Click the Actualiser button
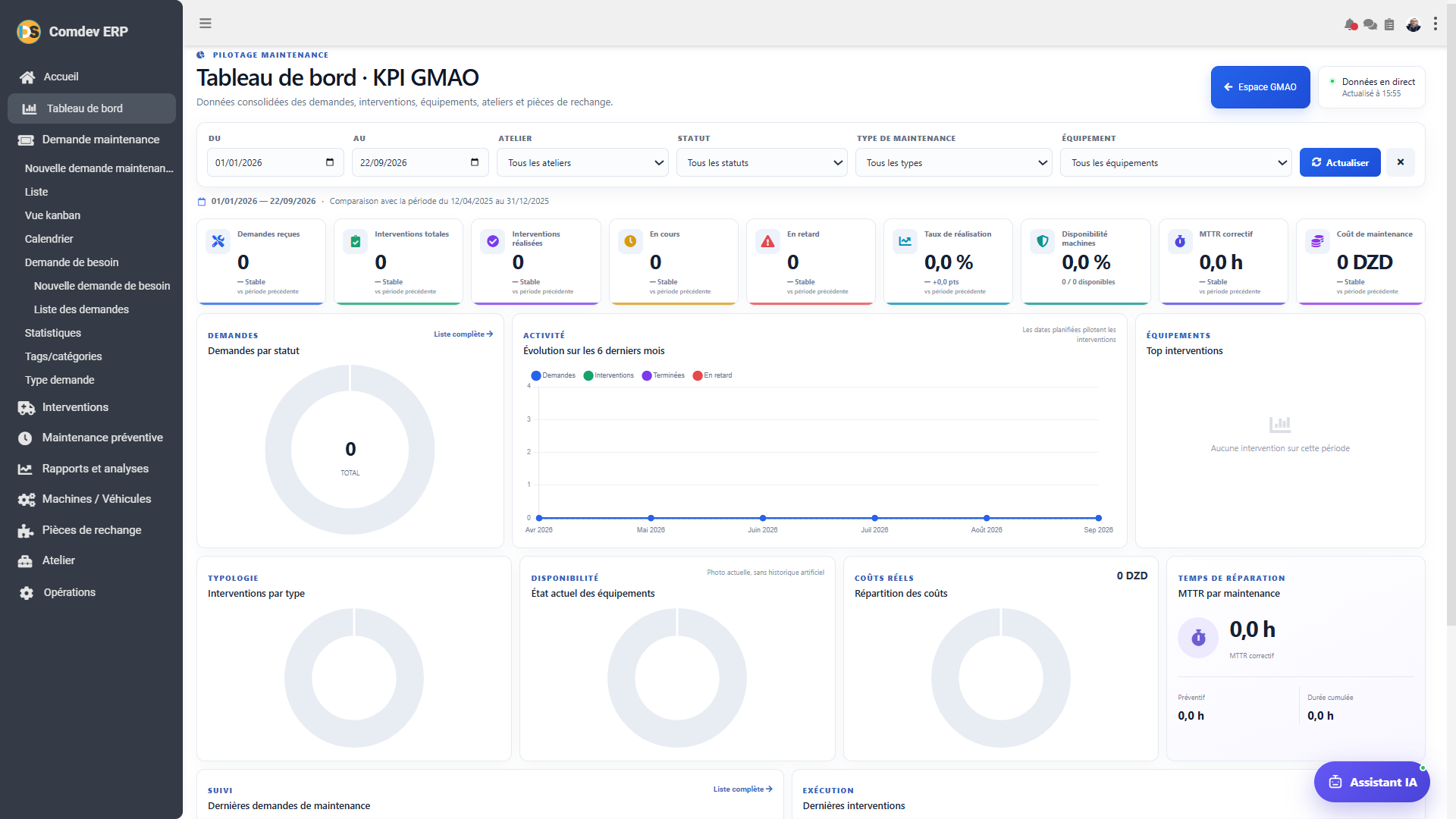 [1340, 162]
